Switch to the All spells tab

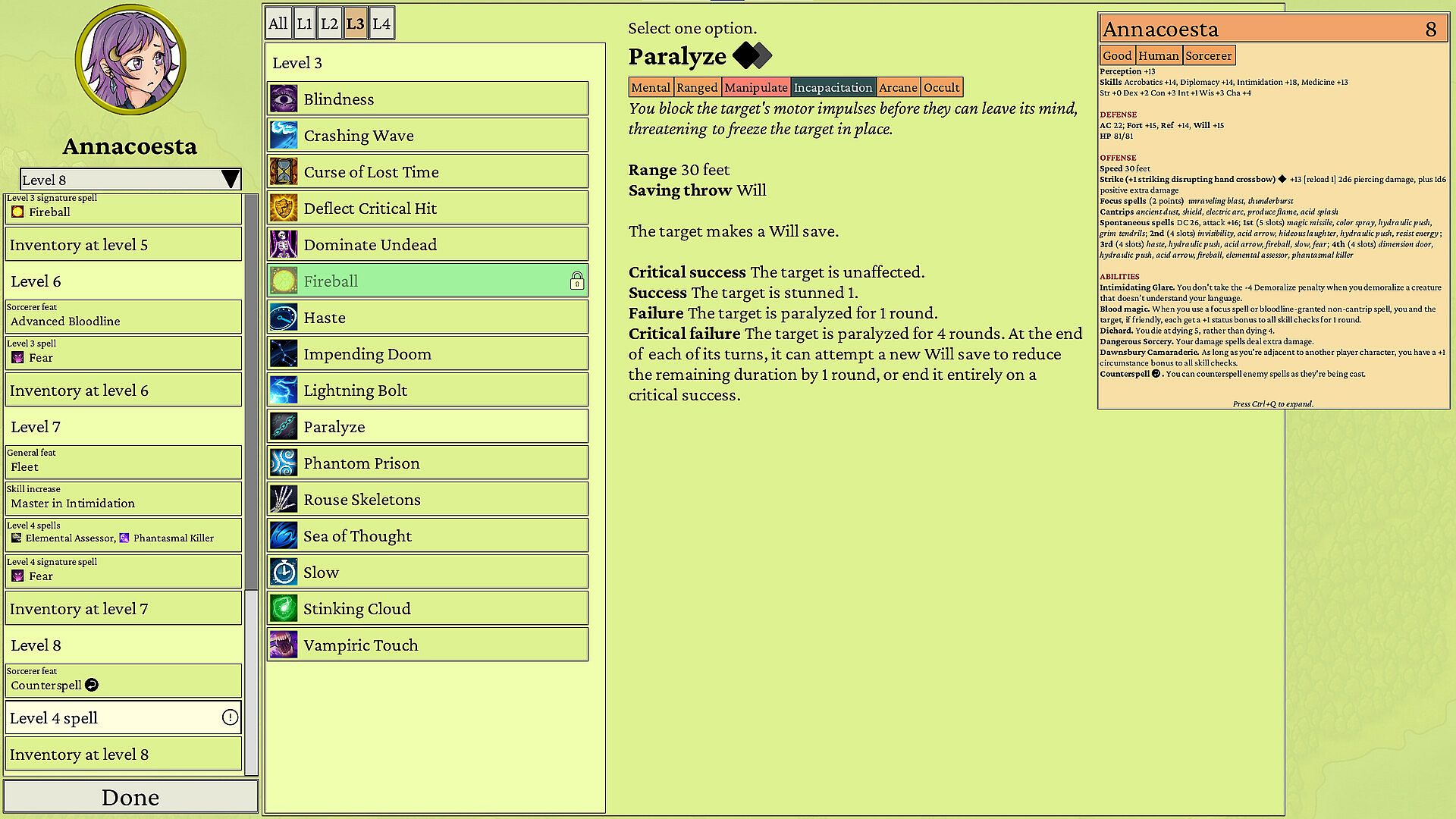[278, 24]
